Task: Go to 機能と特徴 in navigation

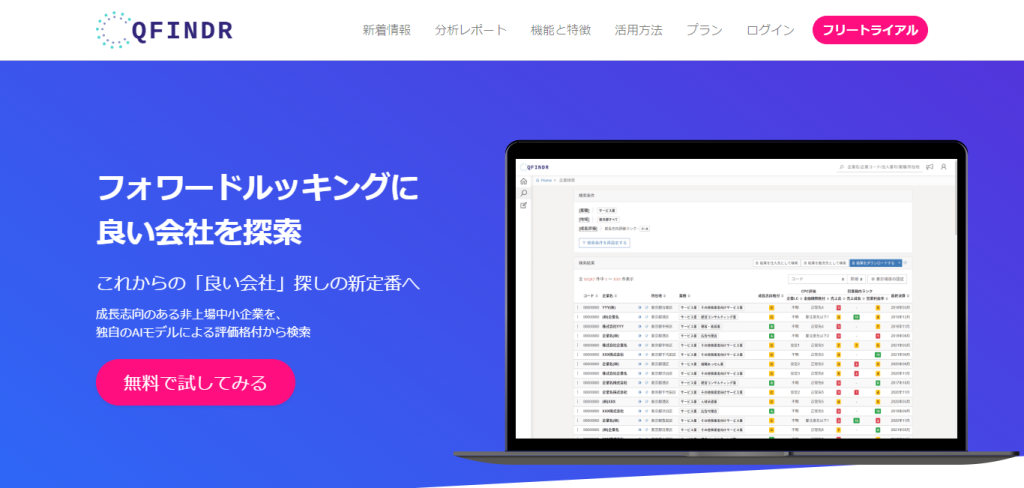Action: click(x=561, y=30)
